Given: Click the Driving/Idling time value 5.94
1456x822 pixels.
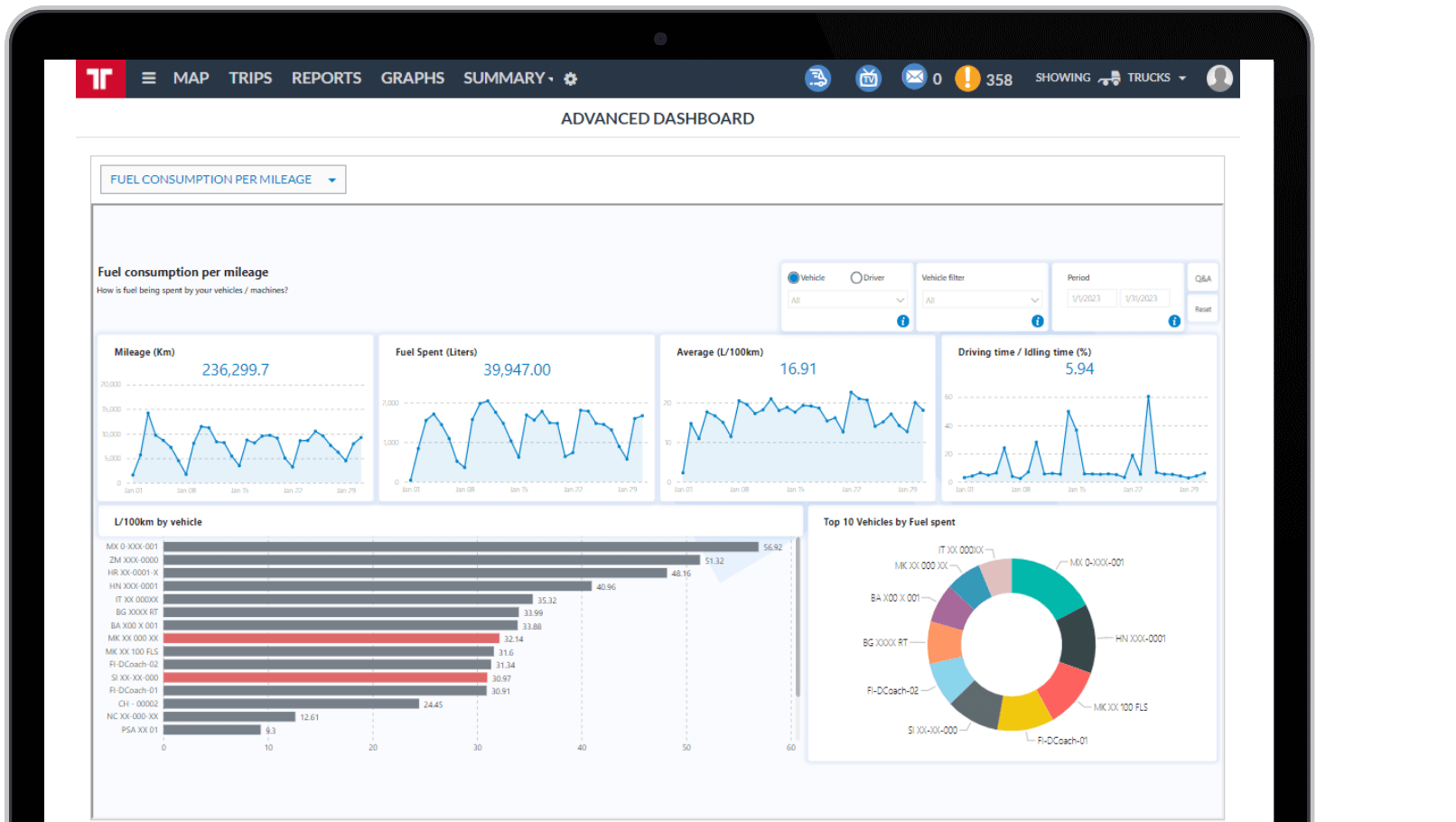Looking at the screenshot, I should tap(1079, 369).
